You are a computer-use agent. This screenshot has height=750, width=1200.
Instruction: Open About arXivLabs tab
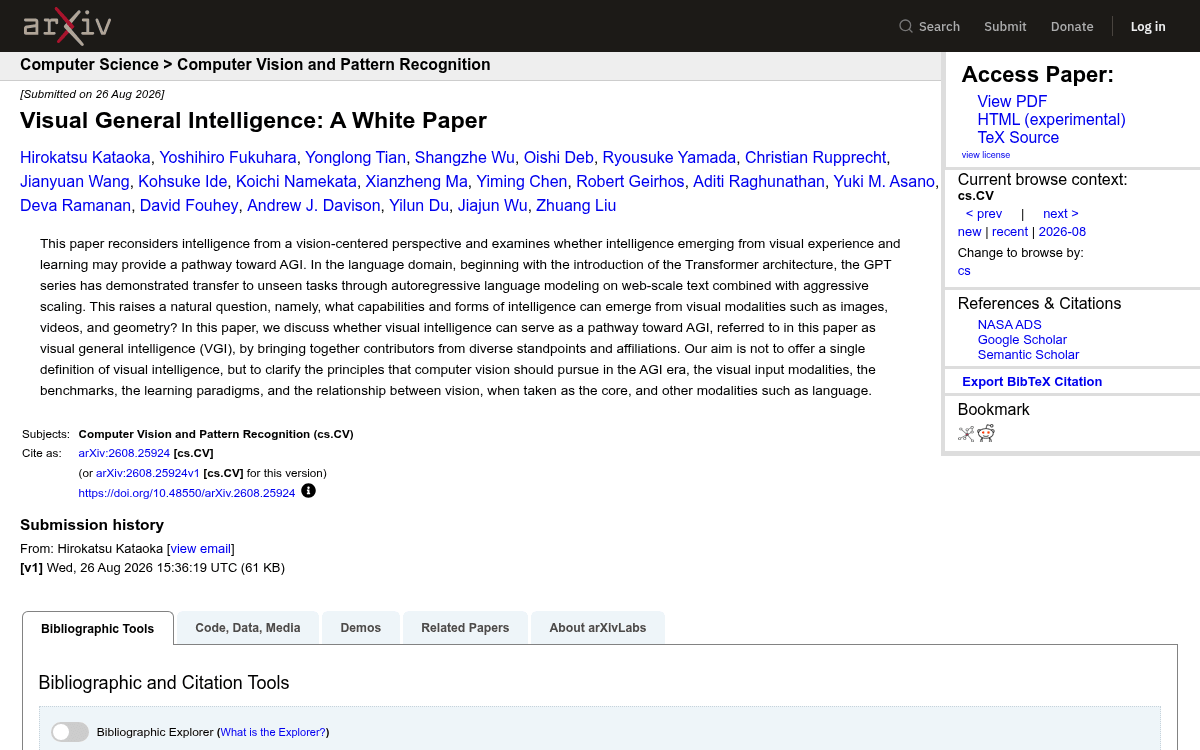[598, 628]
